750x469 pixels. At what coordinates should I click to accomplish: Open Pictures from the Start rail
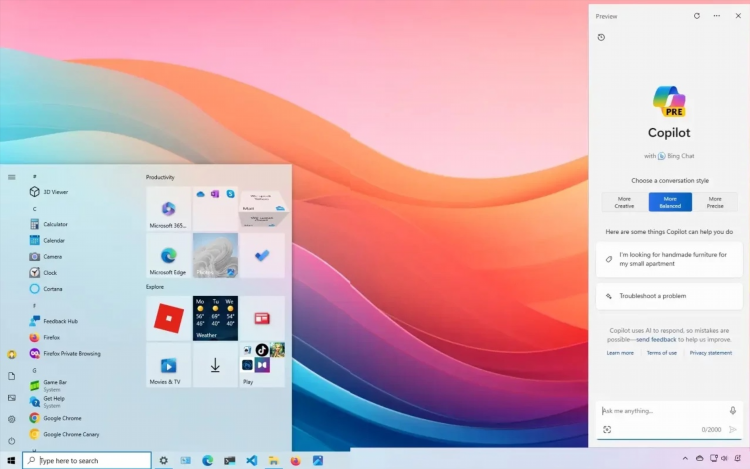pyautogui.click(x=11, y=398)
